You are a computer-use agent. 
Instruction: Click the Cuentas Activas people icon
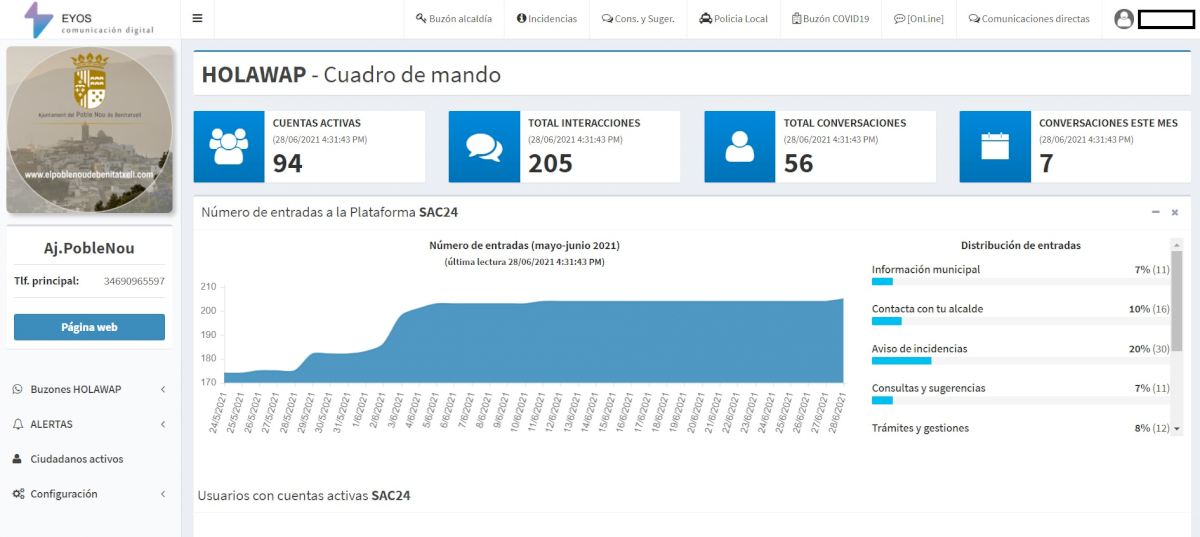pyautogui.click(x=229, y=147)
